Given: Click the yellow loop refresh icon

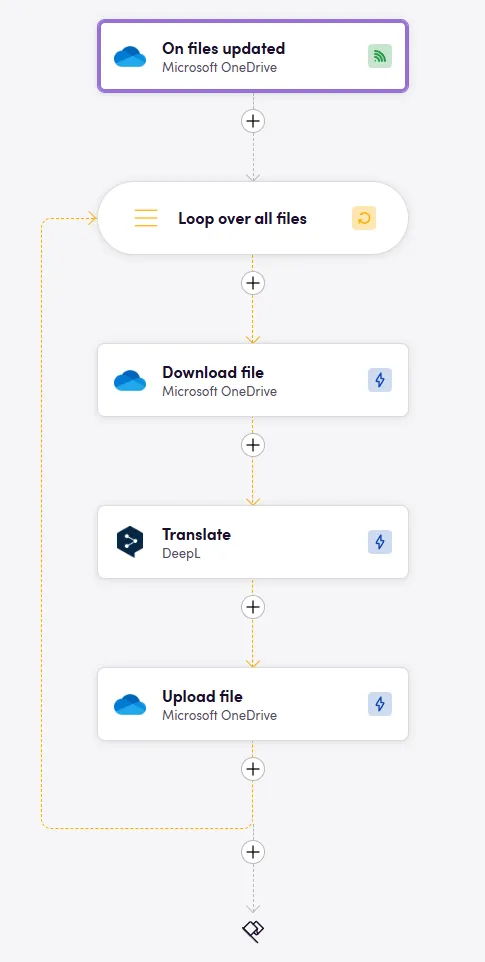Looking at the screenshot, I should (364, 218).
